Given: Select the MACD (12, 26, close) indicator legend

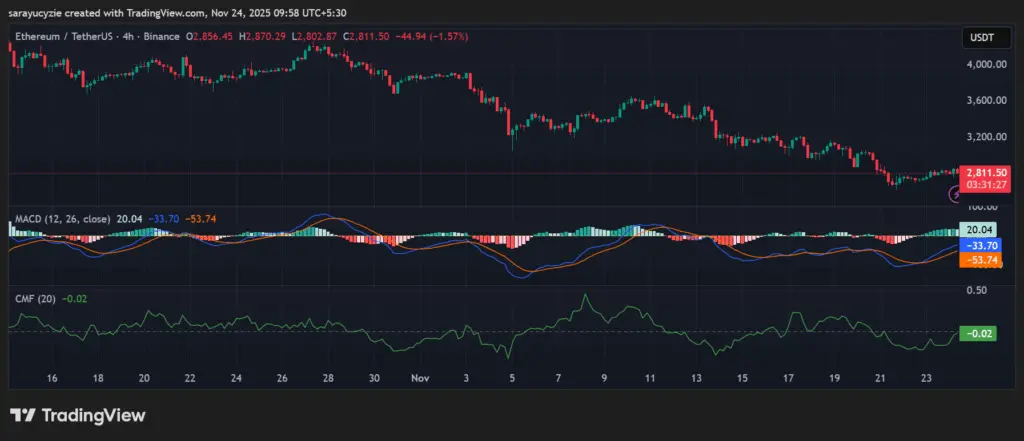Looking at the screenshot, I should pos(63,219).
